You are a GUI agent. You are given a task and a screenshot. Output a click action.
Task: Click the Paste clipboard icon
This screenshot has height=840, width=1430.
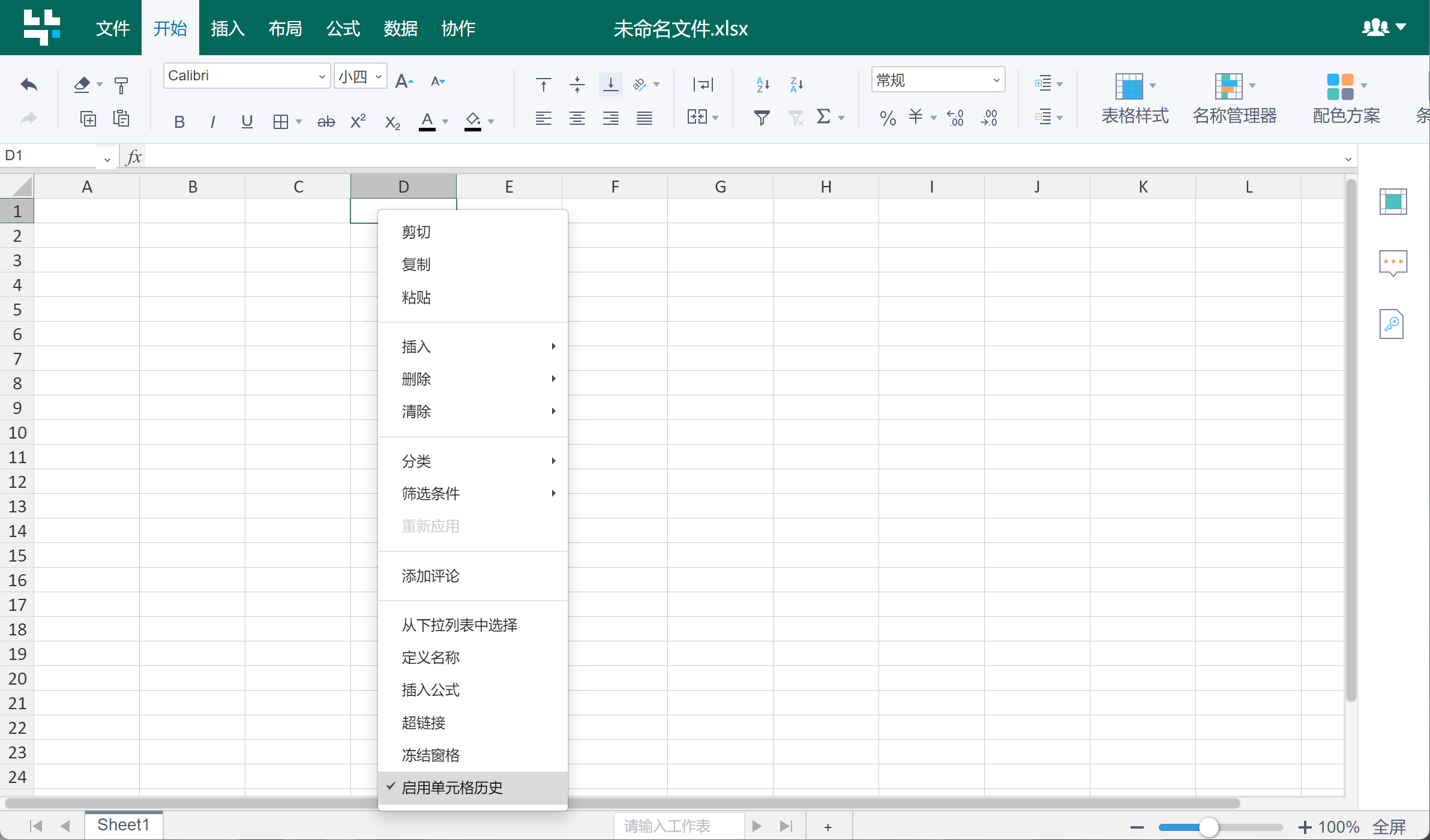(x=121, y=119)
